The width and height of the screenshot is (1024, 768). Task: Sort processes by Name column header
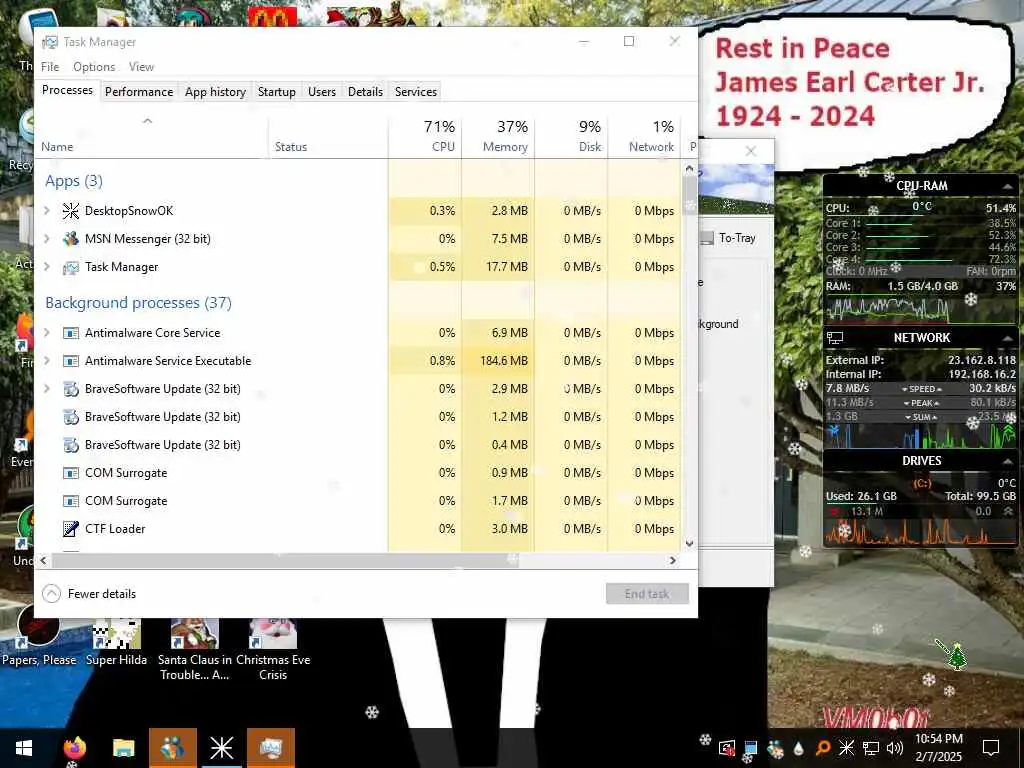tap(151, 136)
